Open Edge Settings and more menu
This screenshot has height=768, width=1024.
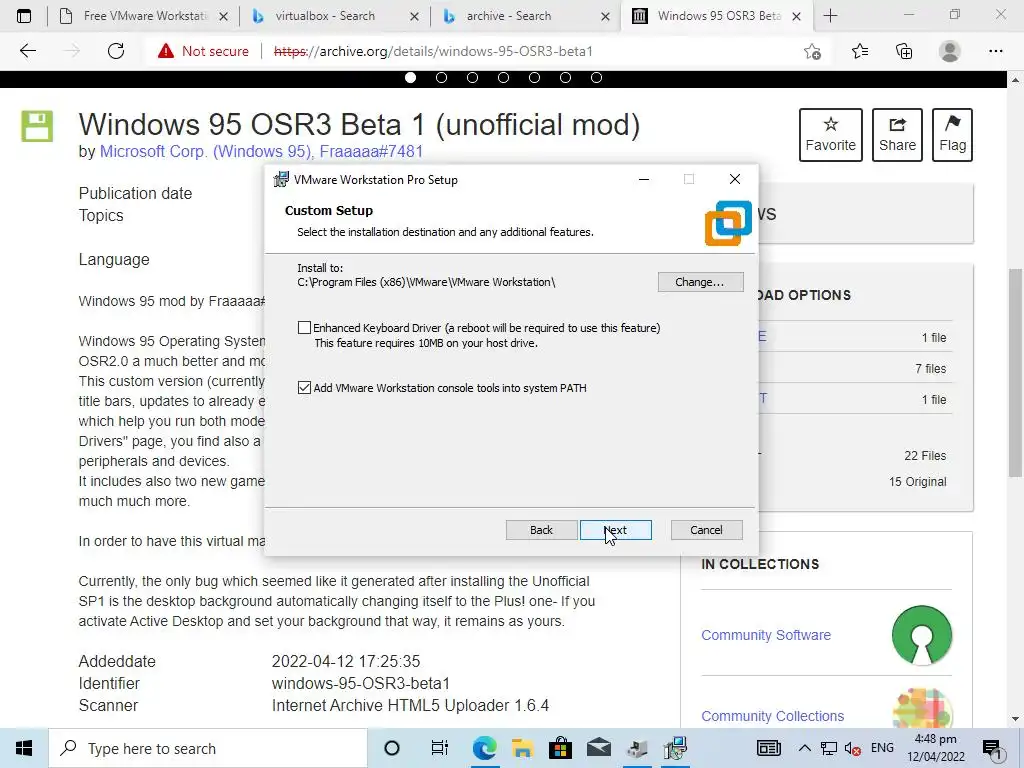coord(995,51)
